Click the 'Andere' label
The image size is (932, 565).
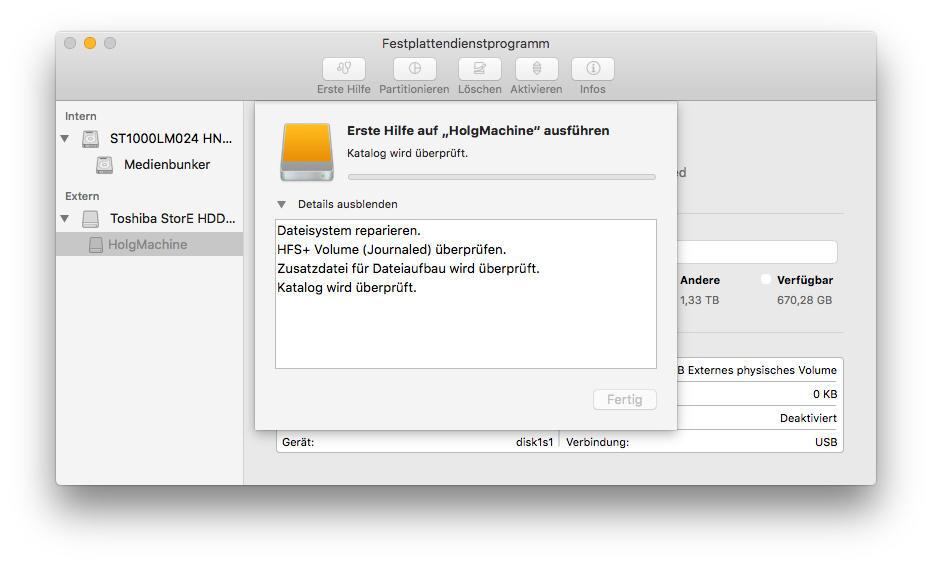(700, 280)
